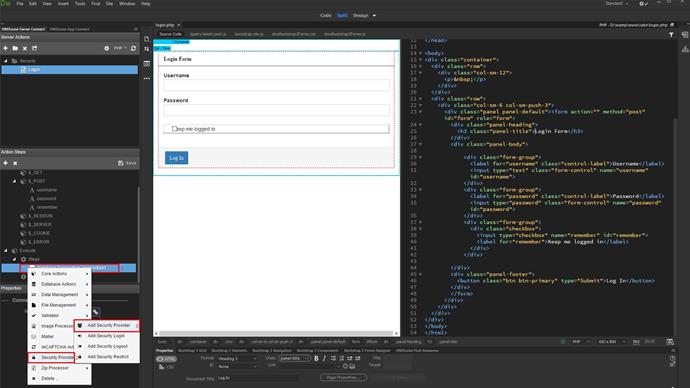Image resolution: width=690 pixels, height=388 pixels.
Task: Open more tools ellipsis in side toolbar
Action: pyautogui.click(x=147, y=78)
